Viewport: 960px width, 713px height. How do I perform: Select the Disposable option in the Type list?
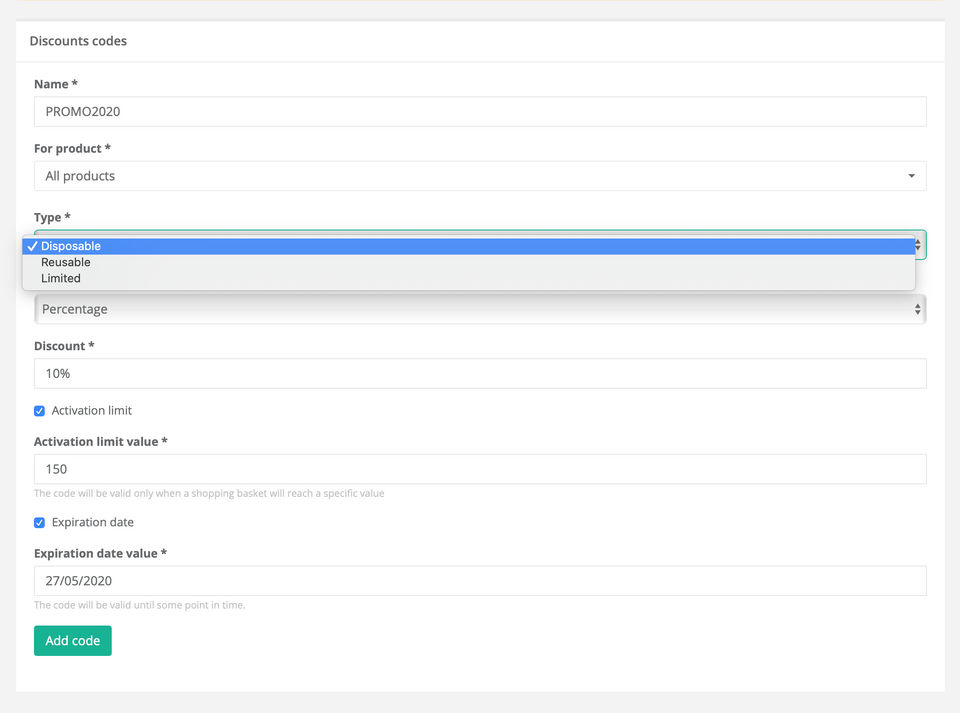[71, 246]
